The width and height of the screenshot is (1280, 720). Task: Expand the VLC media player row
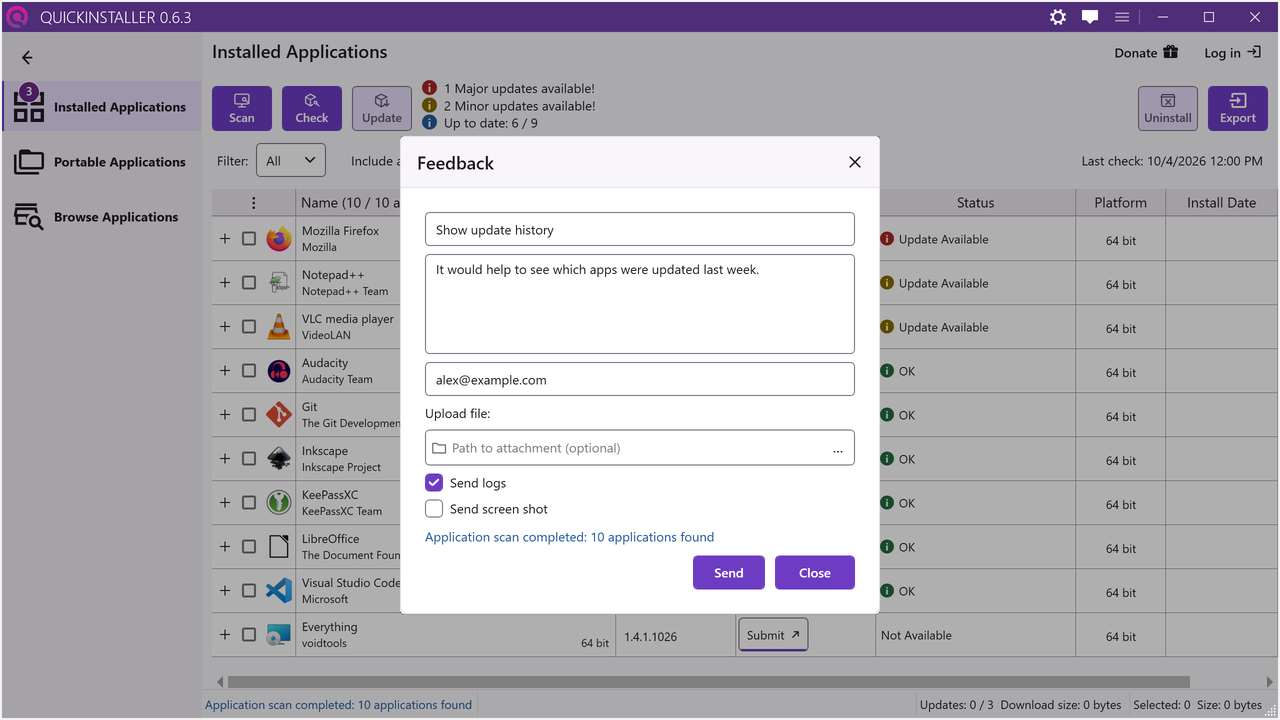click(225, 327)
